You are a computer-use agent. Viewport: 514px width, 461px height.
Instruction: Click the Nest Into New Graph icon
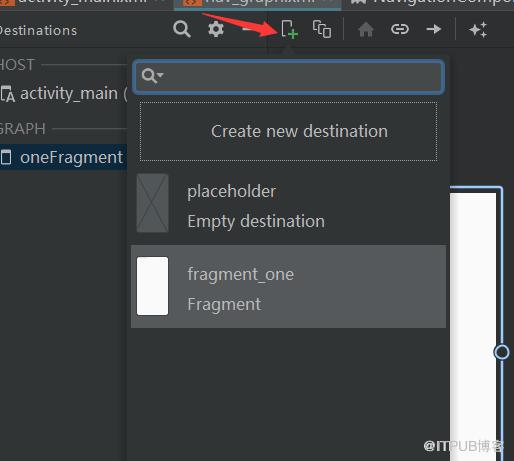tap(322, 29)
